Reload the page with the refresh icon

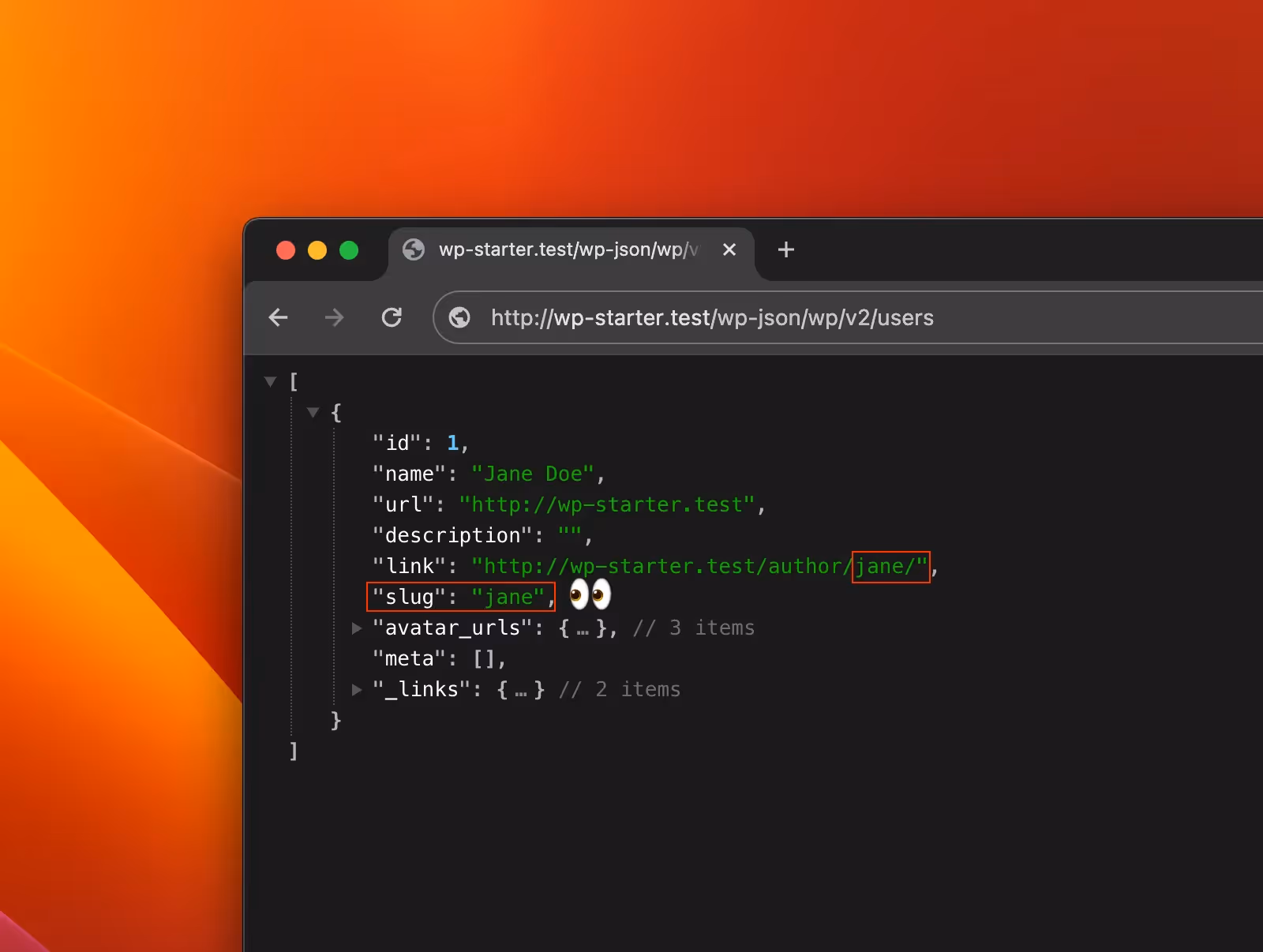[x=392, y=317]
